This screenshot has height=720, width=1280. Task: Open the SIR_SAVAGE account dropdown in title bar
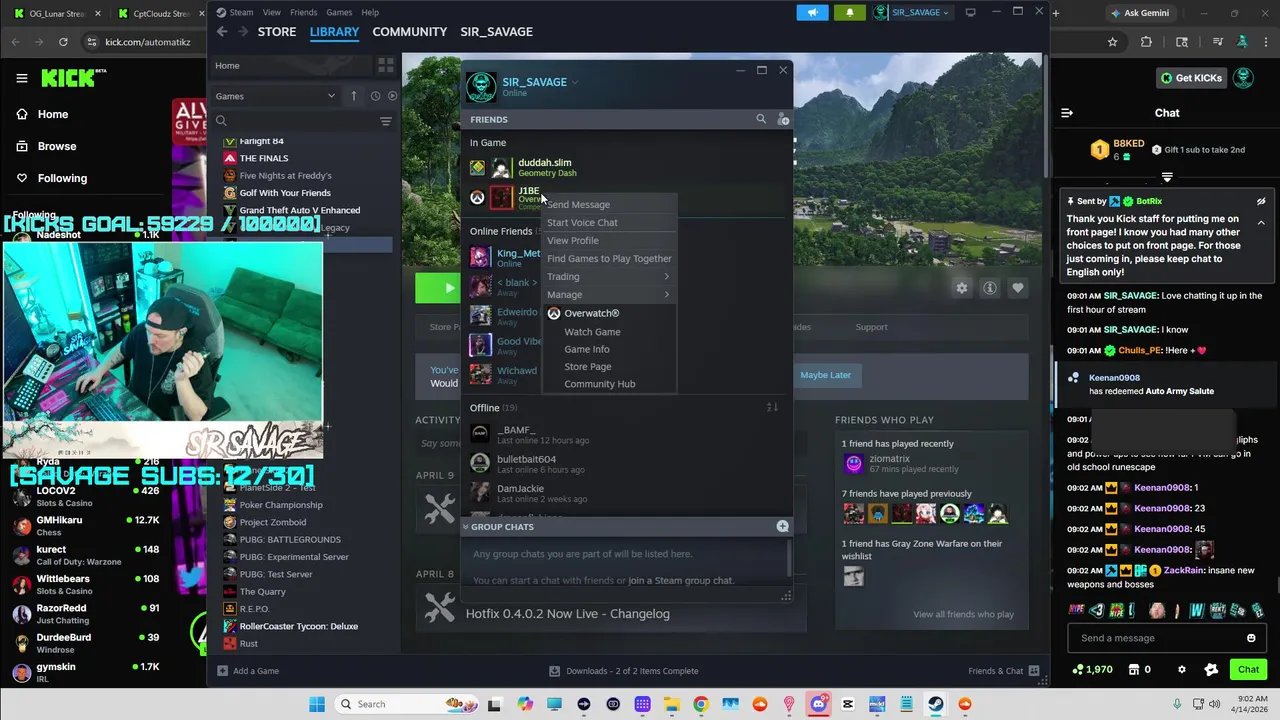(911, 12)
